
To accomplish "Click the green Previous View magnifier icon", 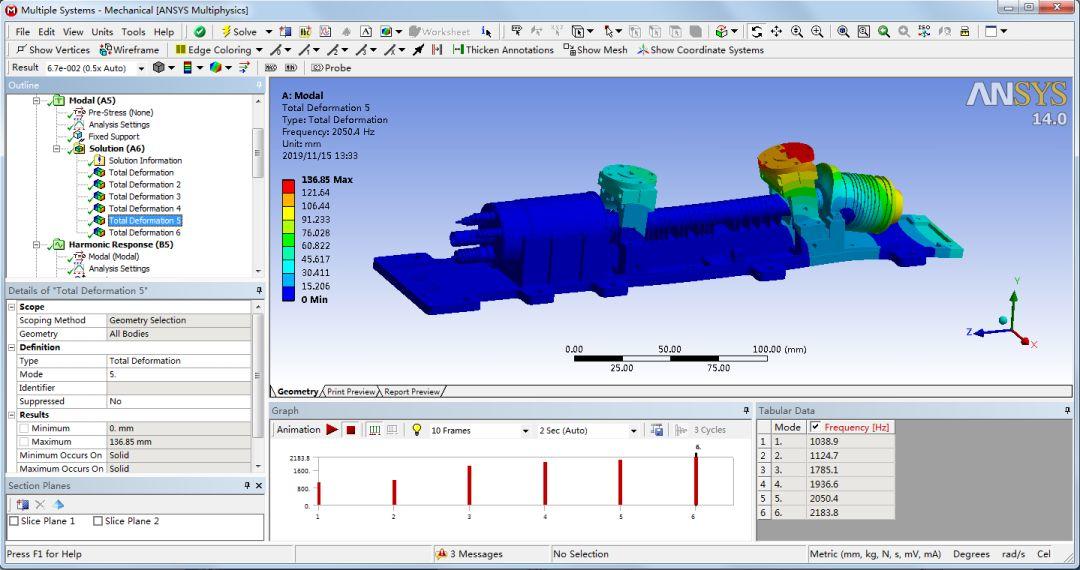I will (884, 32).
